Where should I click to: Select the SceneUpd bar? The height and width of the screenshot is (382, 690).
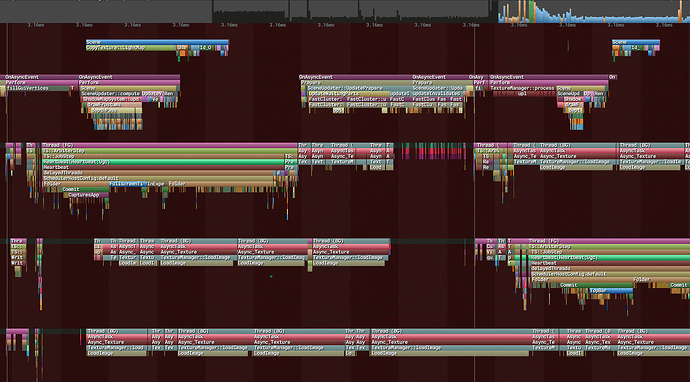pos(570,94)
